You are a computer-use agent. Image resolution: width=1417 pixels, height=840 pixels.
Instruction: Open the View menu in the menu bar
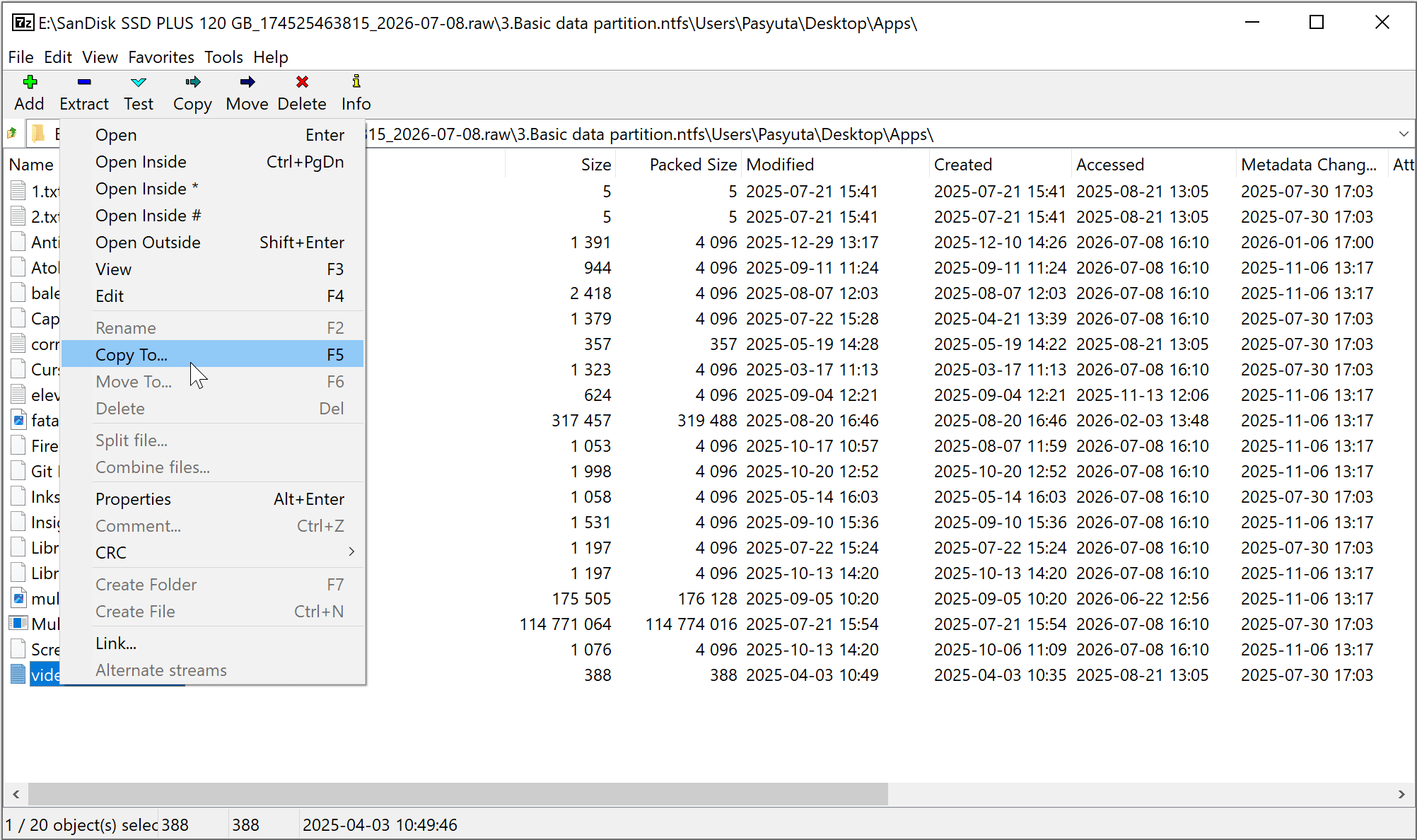click(100, 57)
